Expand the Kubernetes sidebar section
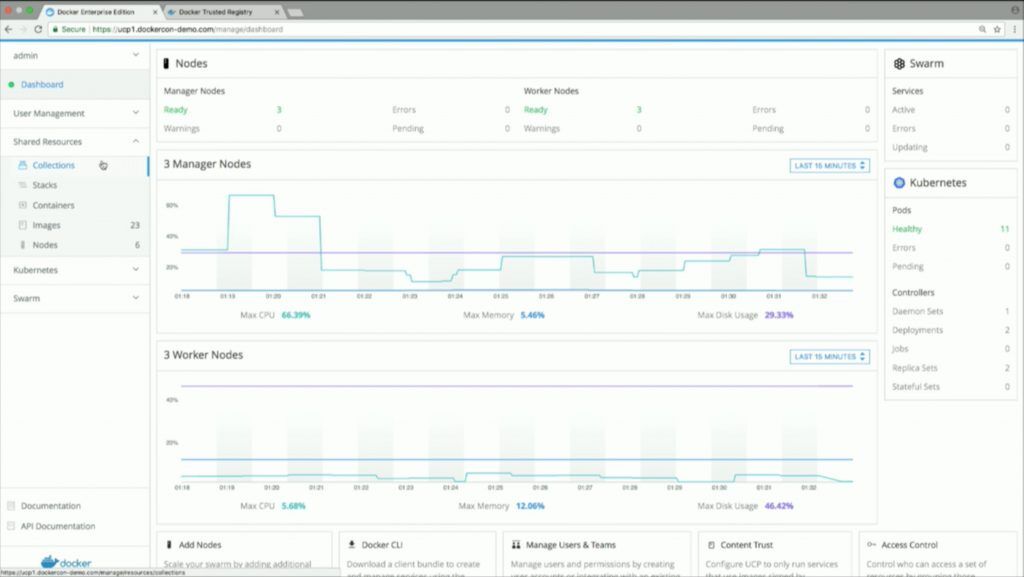Screen dimensions: 1024x577 (75, 270)
